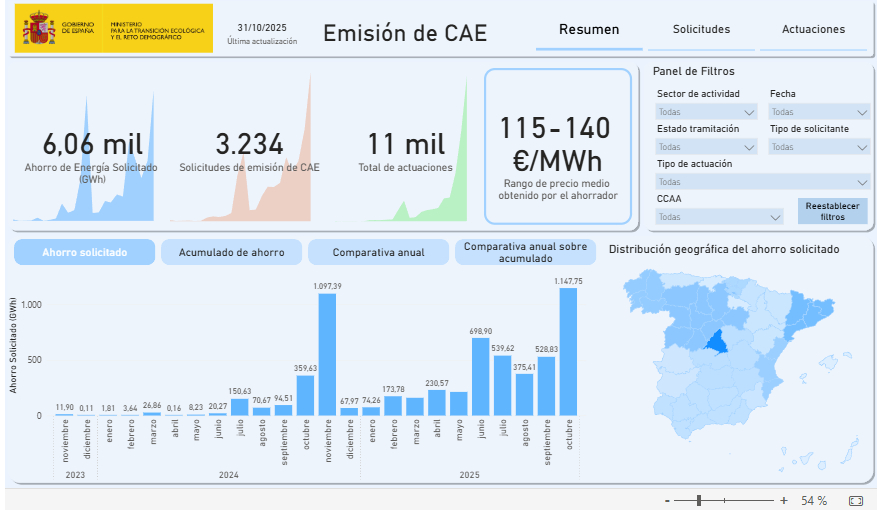Click the fit to page icon
This screenshot has height=510, width=878.
[x=856, y=500]
